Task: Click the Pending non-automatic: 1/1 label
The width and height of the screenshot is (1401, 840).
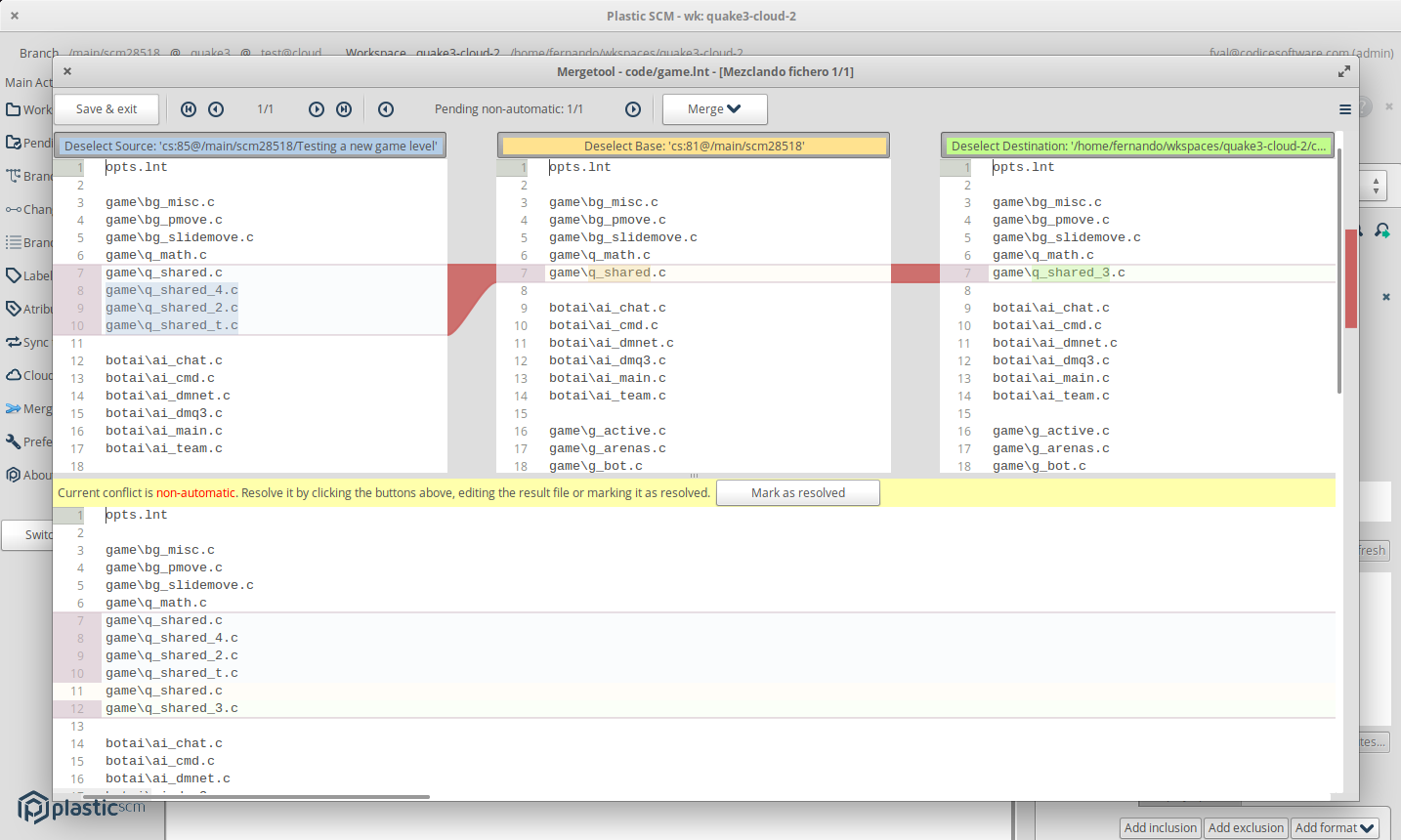Action: point(509,109)
